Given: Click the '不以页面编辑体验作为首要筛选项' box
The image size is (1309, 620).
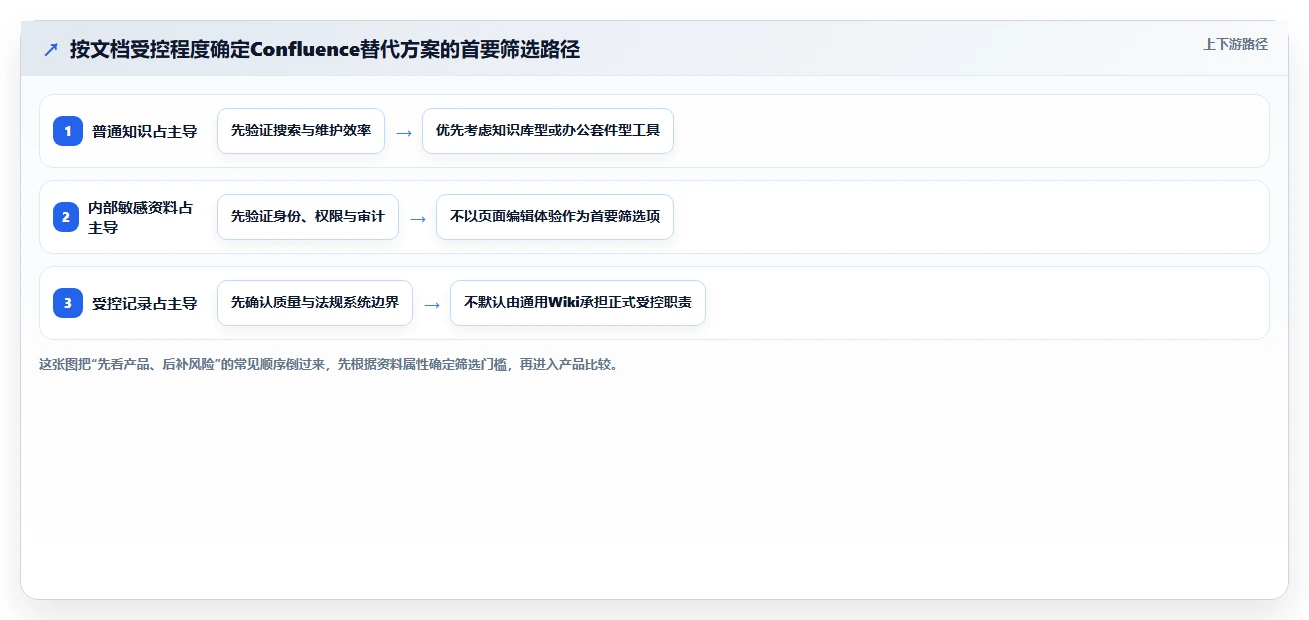Looking at the screenshot, I should [x=555, y=217].
